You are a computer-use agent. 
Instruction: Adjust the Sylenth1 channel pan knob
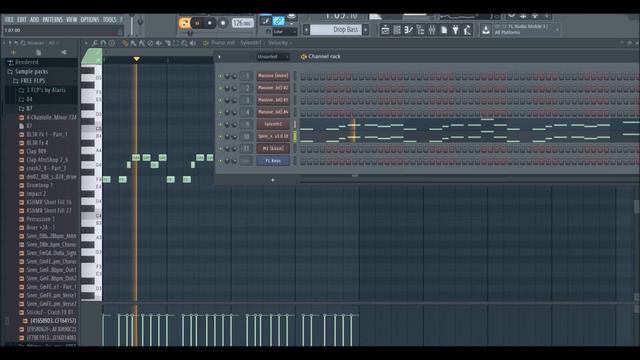(x=227, y=124)
